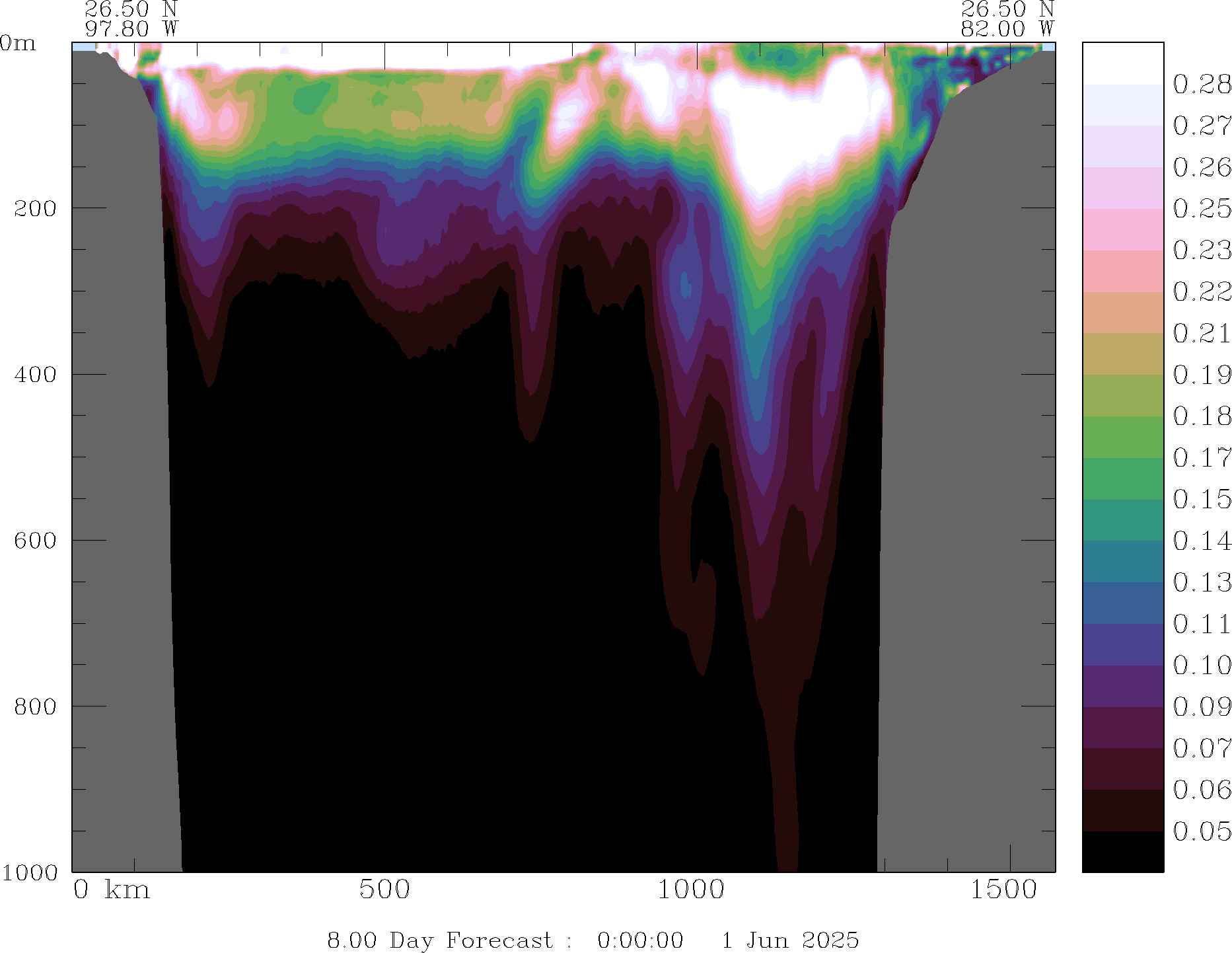Click the 0.28 colorbar label

point(1202,85)
